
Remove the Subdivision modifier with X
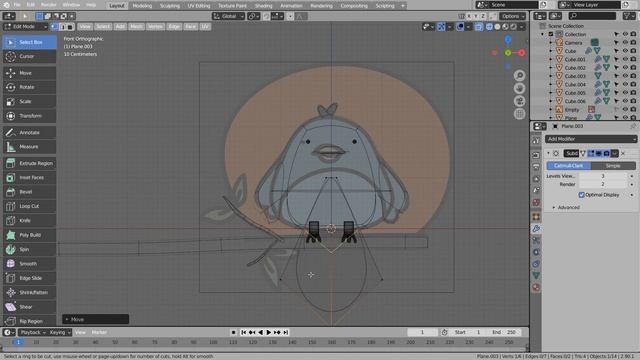tap(623, 153)
